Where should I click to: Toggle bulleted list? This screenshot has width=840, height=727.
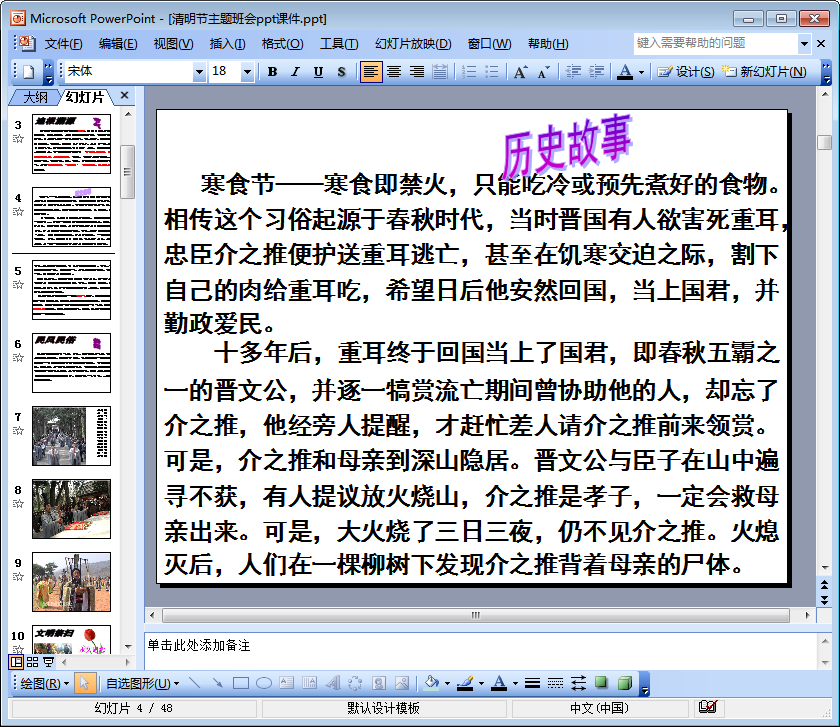tap(491, 71)
